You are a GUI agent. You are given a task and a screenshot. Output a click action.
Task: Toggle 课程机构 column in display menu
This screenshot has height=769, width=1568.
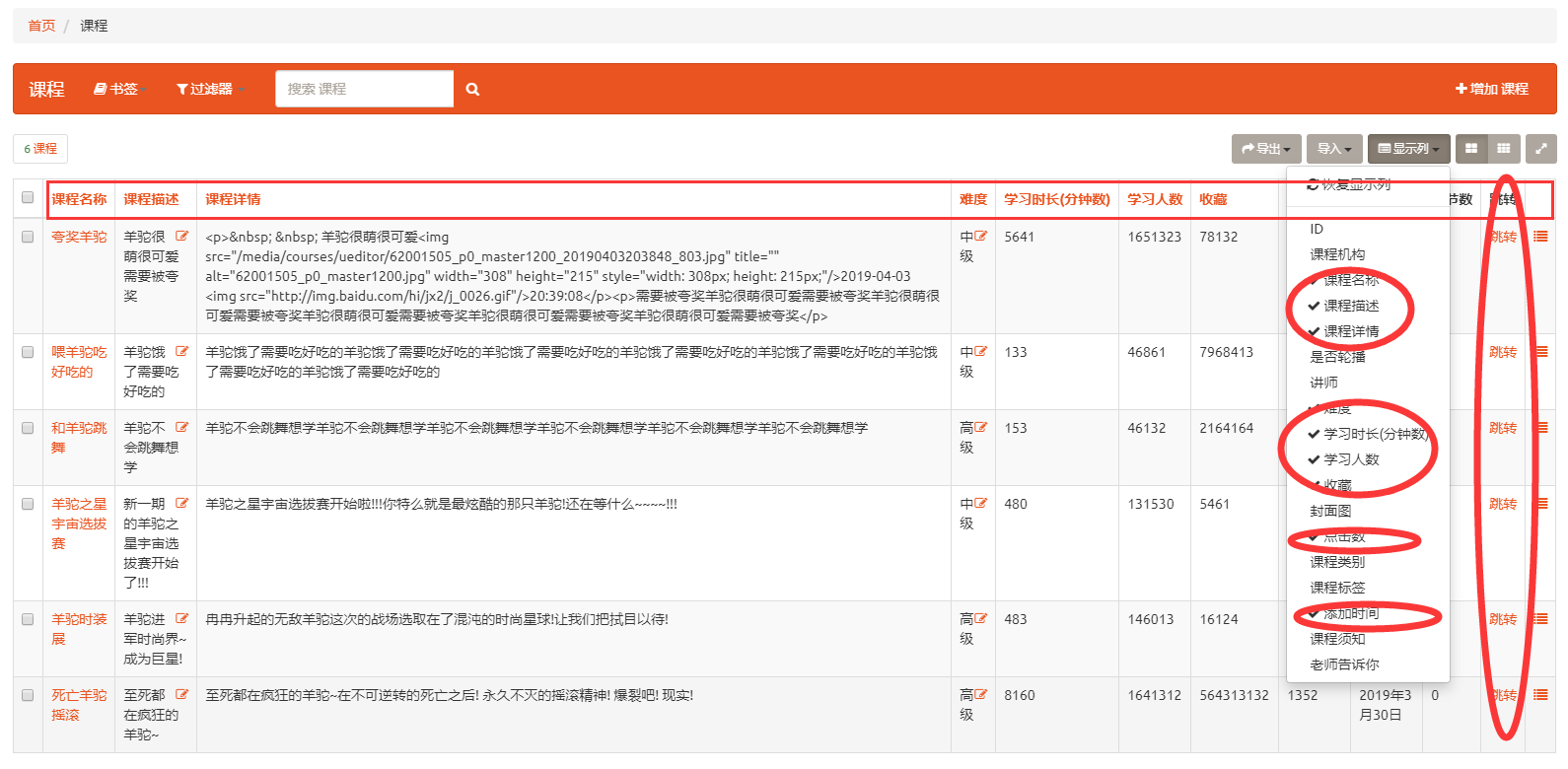[x=1368, y=254]
